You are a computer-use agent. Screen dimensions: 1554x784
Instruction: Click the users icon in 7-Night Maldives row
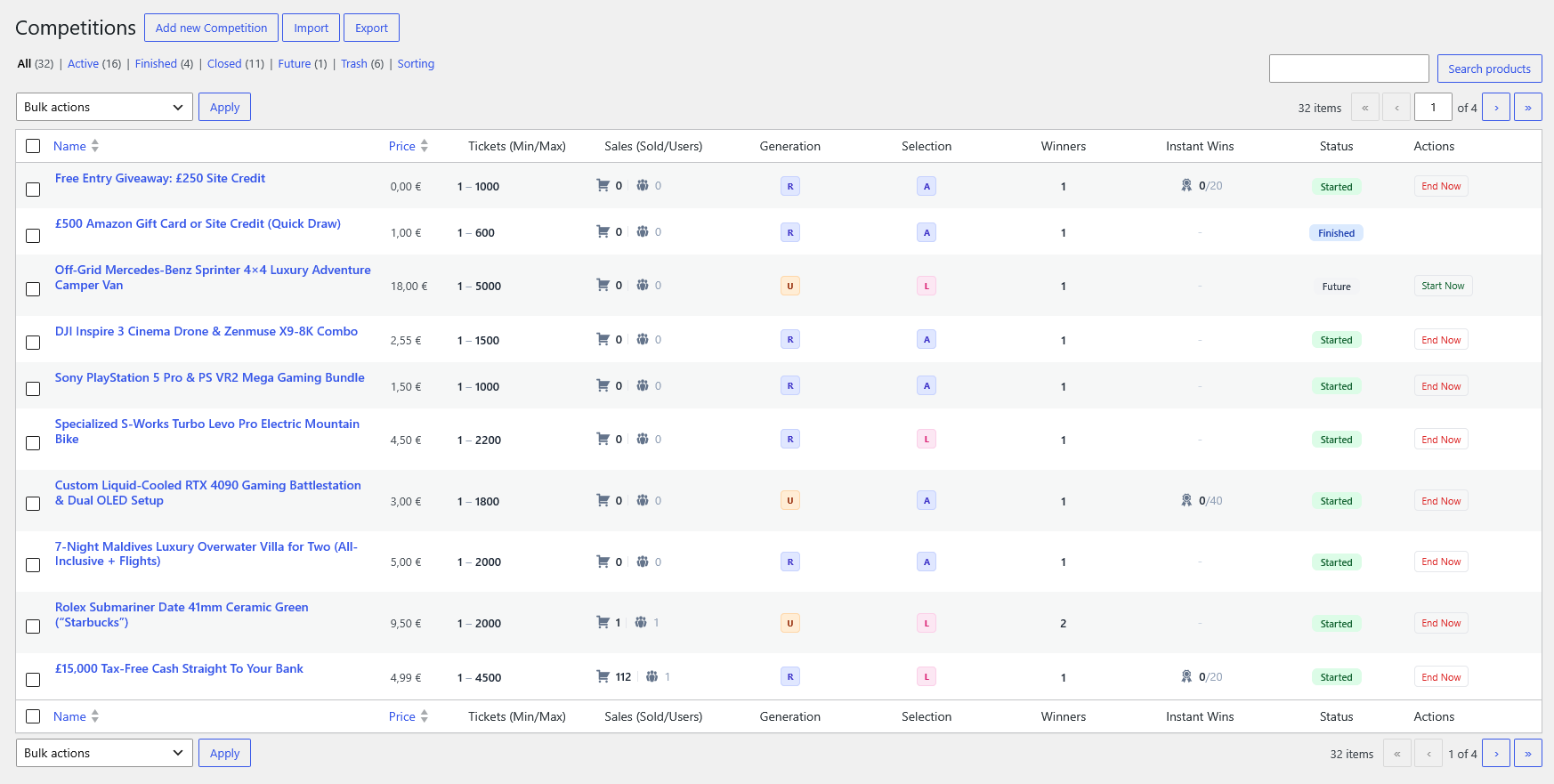(x=643, y=562)
